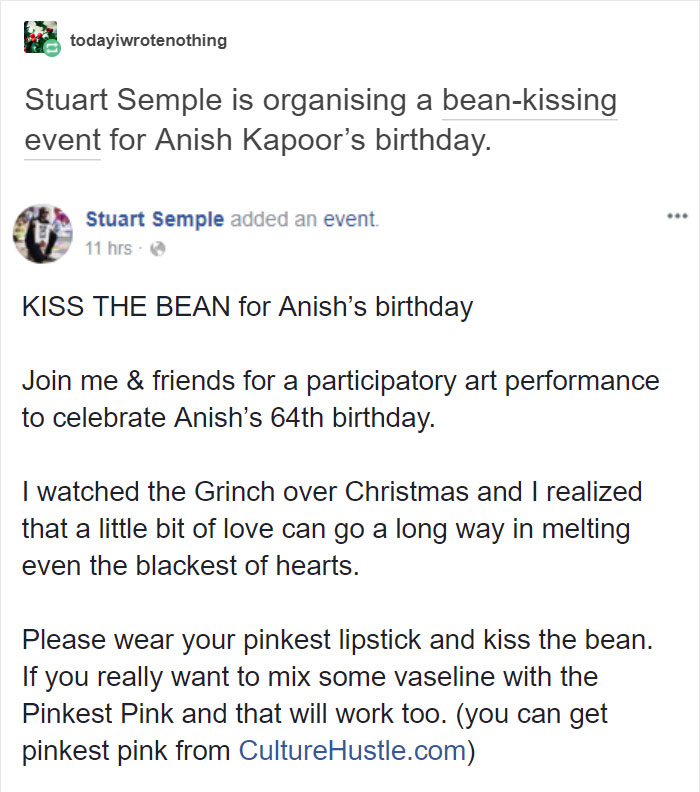700x792 pixels.
Task: Open the todayiwrotenothing blog username link
Action: [x=148, y=41]
